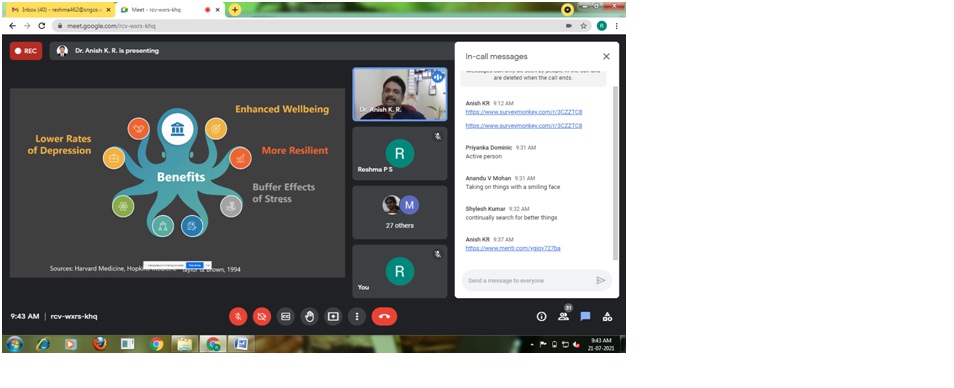This screenshot has height=388, width=954.
Task: Raise hand in the meeting
Action: pos(309,316)
